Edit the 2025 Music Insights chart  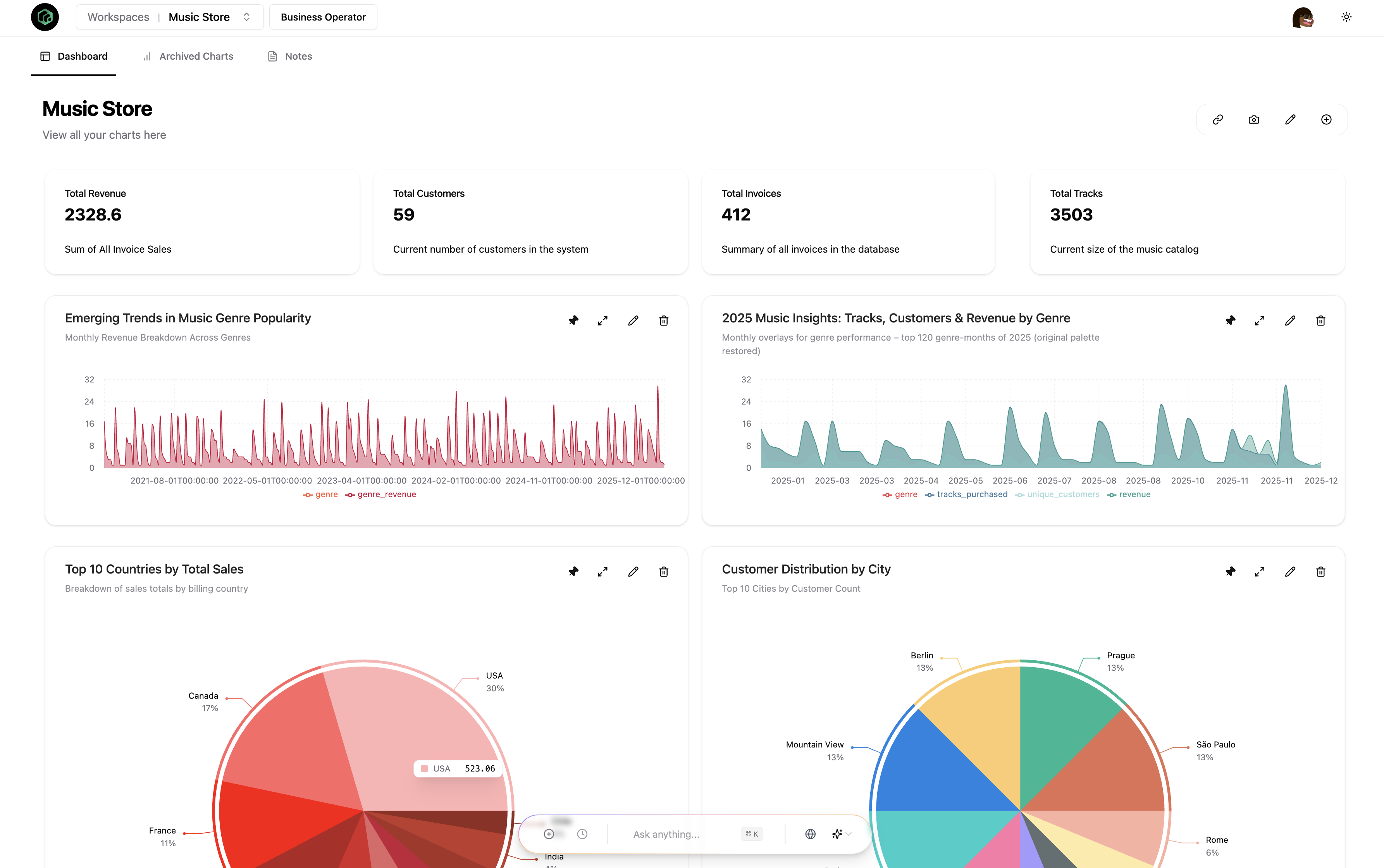tap(1290, 320)
